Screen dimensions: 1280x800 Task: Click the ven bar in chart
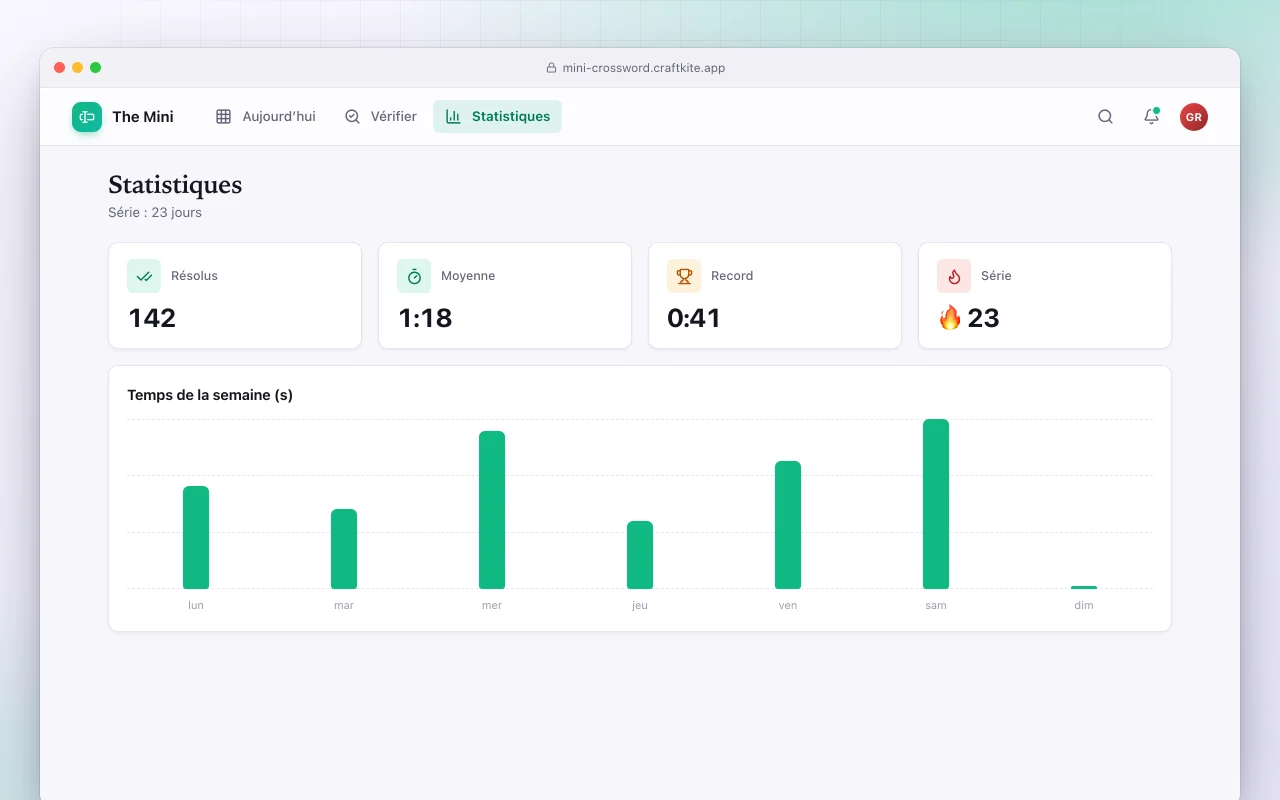(x=788, y=525)
